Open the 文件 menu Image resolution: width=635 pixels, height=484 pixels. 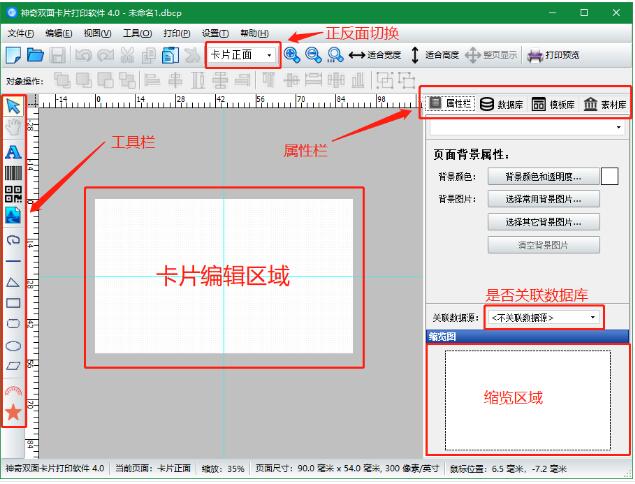coord(20,33)
